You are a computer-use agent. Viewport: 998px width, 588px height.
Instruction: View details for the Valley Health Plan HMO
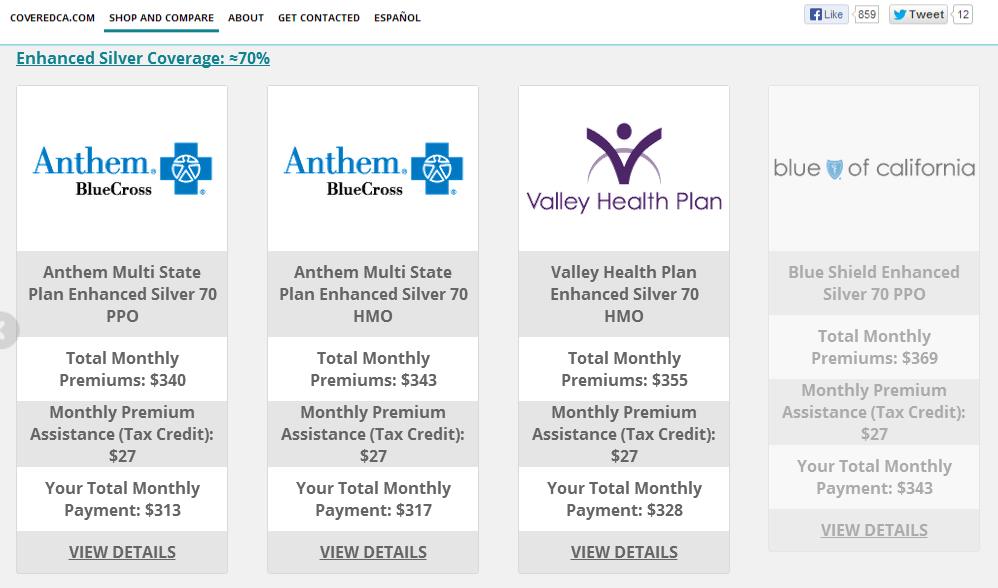pyautogui.click(x=624, y=552)
